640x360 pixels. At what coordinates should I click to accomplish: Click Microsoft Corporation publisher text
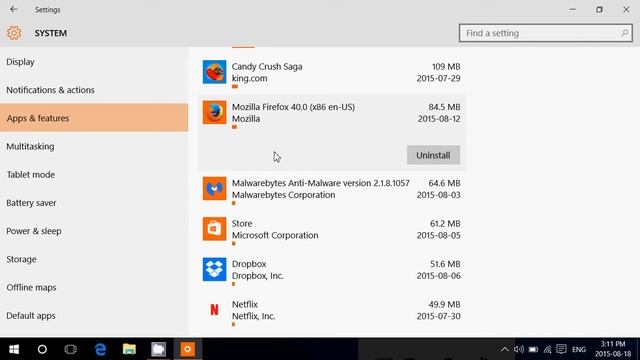click(275, 236)
